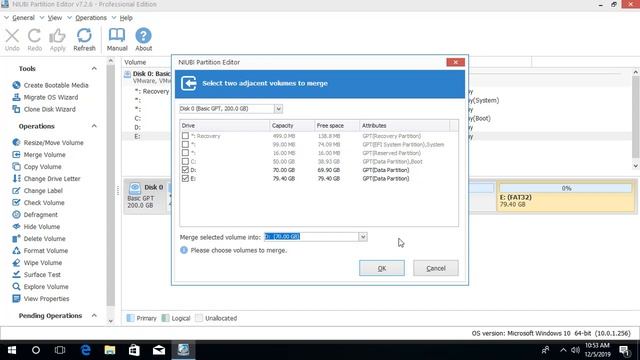
Task: Open the General menu
Action: pyautogui.click(x=23, y=18)
